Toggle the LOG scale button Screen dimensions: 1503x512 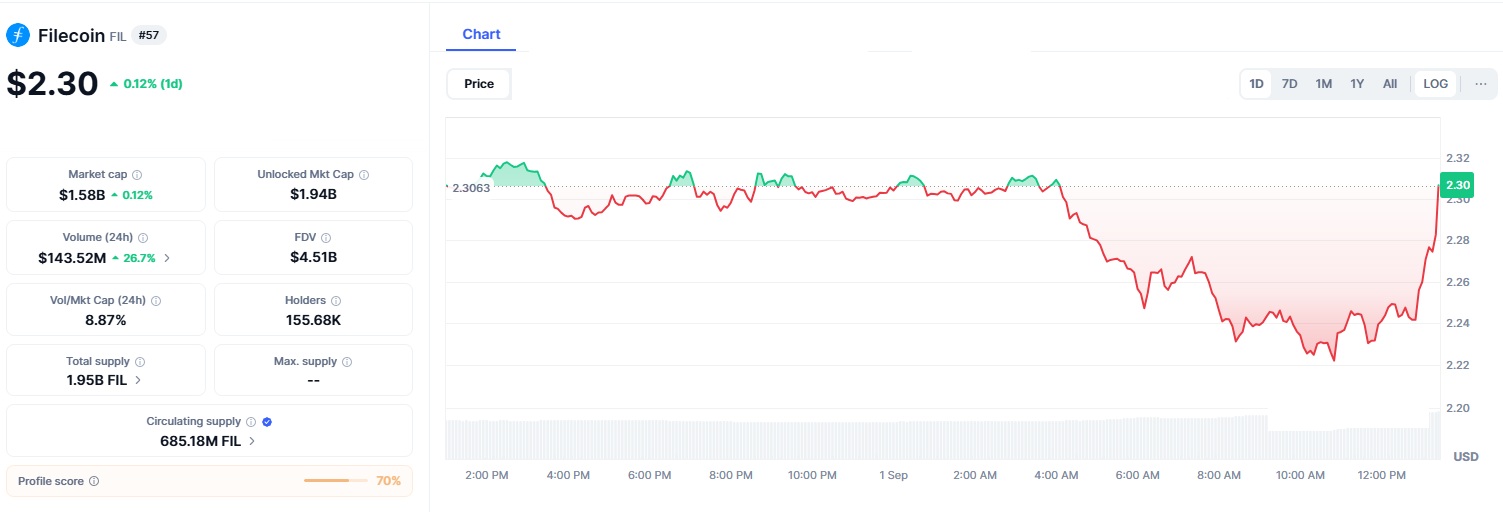tap(1436, 84)
